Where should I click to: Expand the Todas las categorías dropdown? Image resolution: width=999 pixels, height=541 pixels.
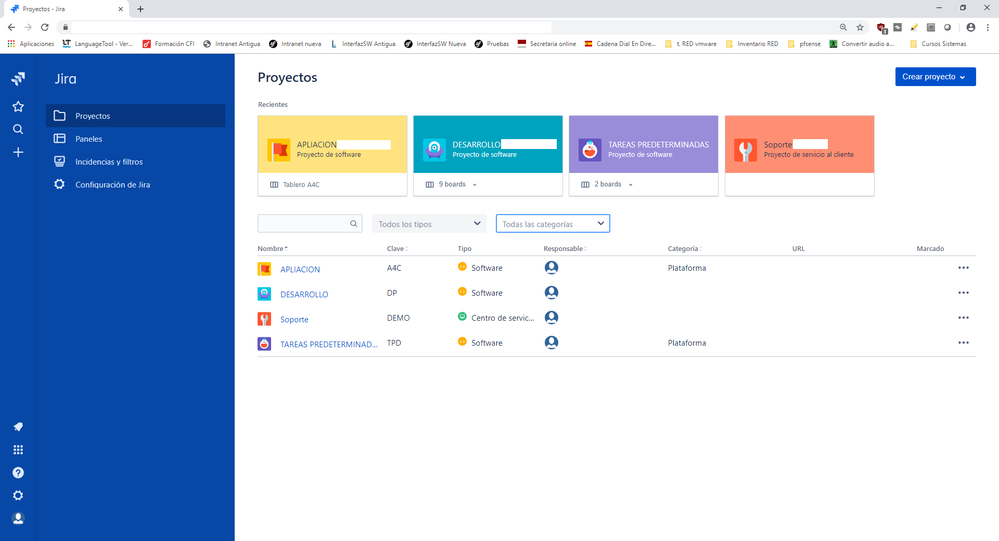(x=552, y=224)
